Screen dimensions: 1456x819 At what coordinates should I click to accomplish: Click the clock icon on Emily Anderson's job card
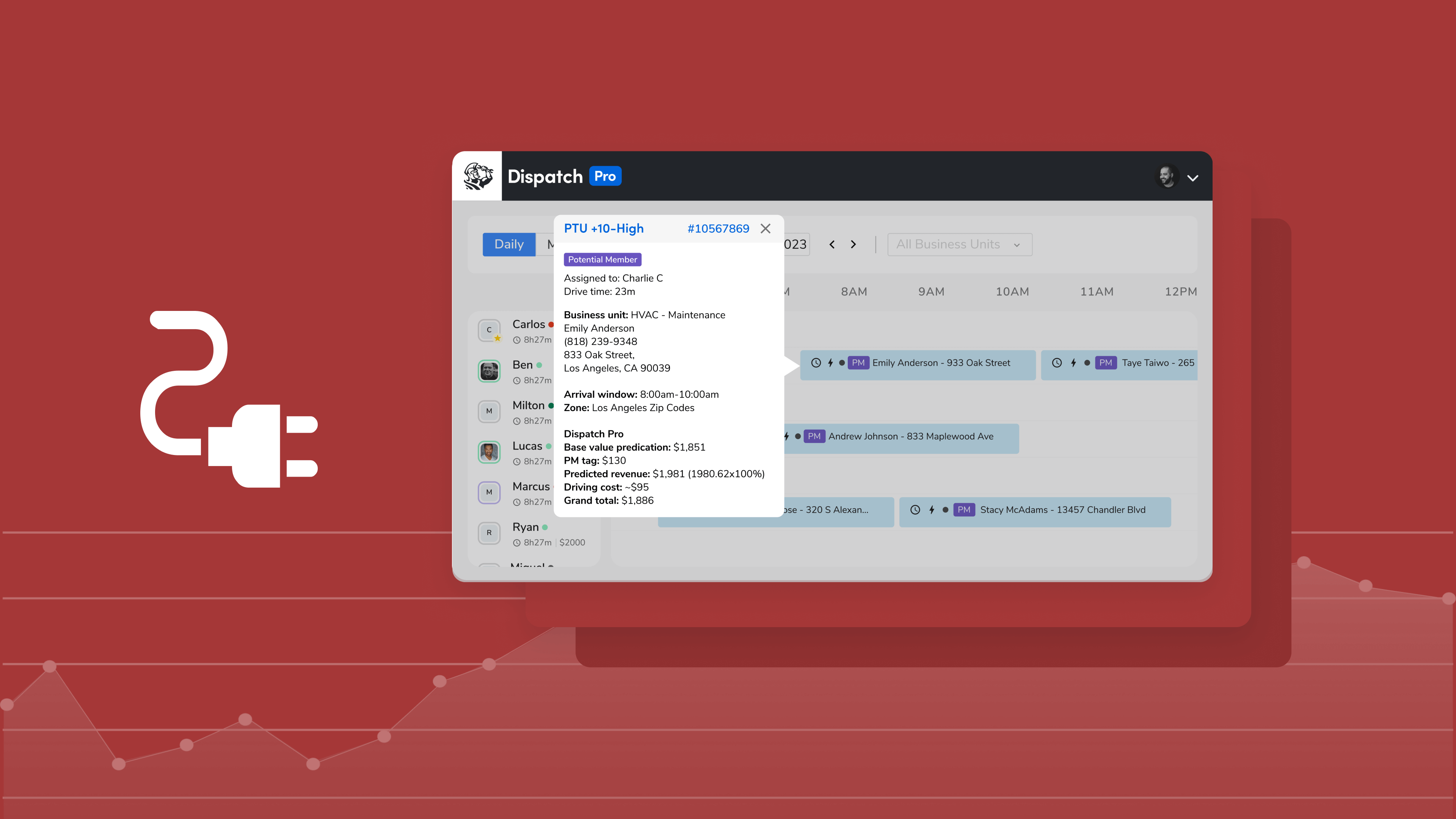tap(816, 363)
